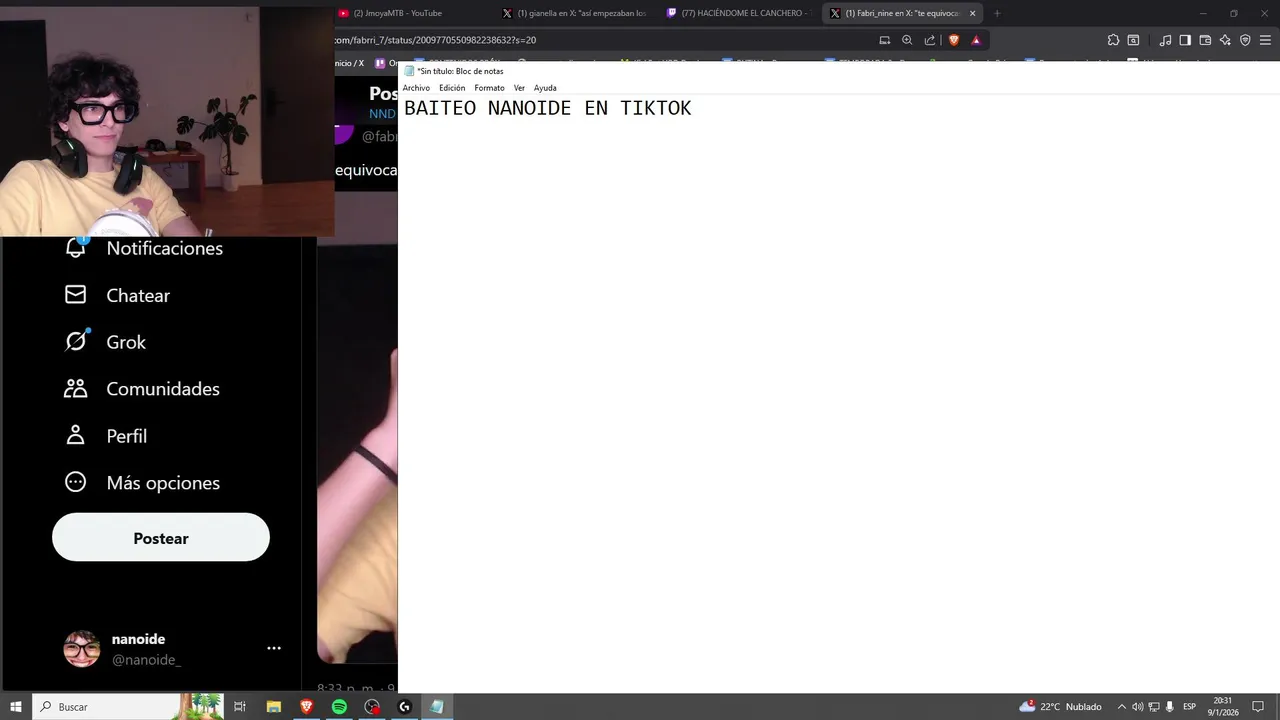Open OBS Studio from the taskbar

(x=372, y=707)
